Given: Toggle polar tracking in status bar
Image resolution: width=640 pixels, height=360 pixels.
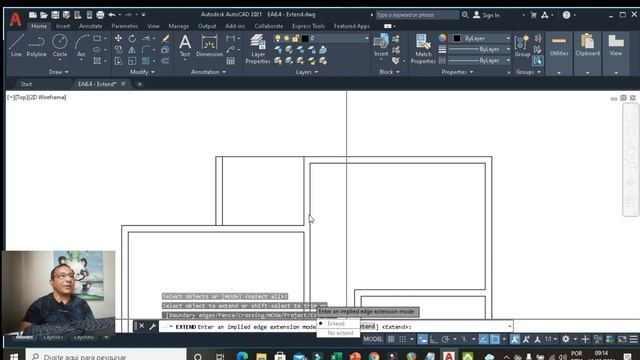Looking at the screenshot, I should coord(445,339).
